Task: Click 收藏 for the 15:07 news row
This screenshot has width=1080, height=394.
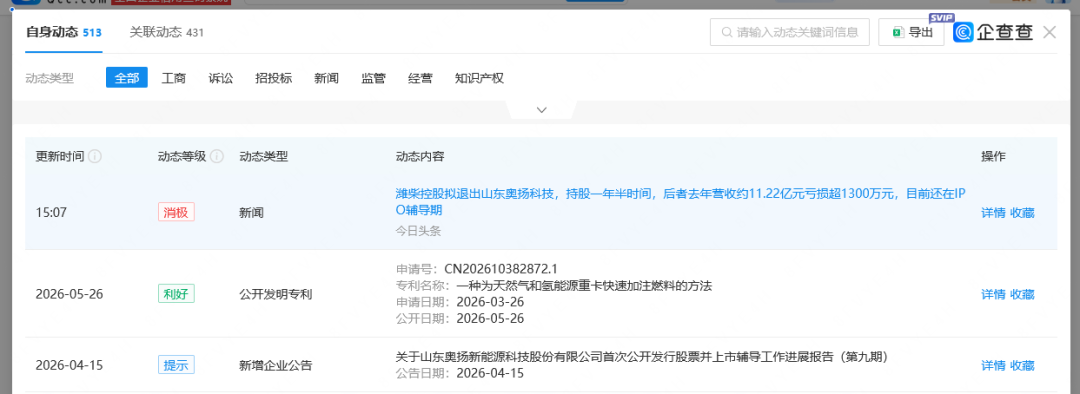Action: [x=1022, y=213]
